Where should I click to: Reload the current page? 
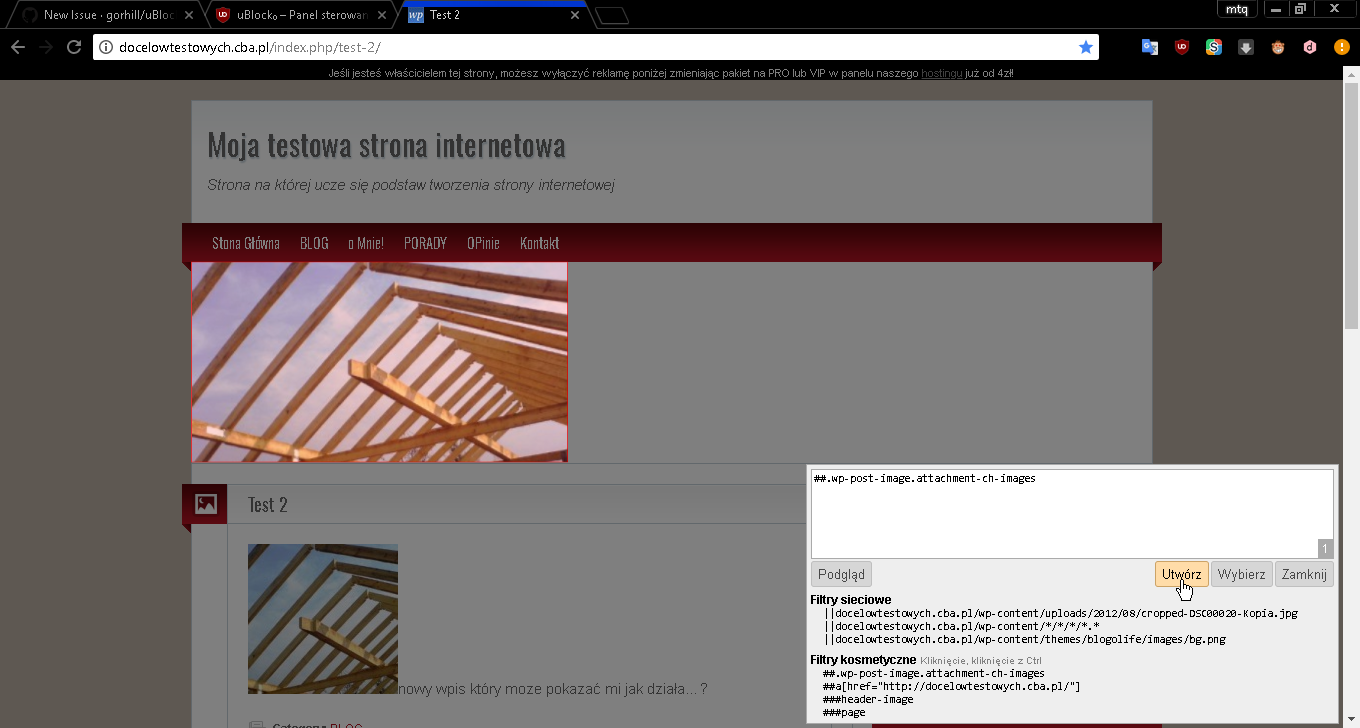pyautogui.click(x=73, y=47)
